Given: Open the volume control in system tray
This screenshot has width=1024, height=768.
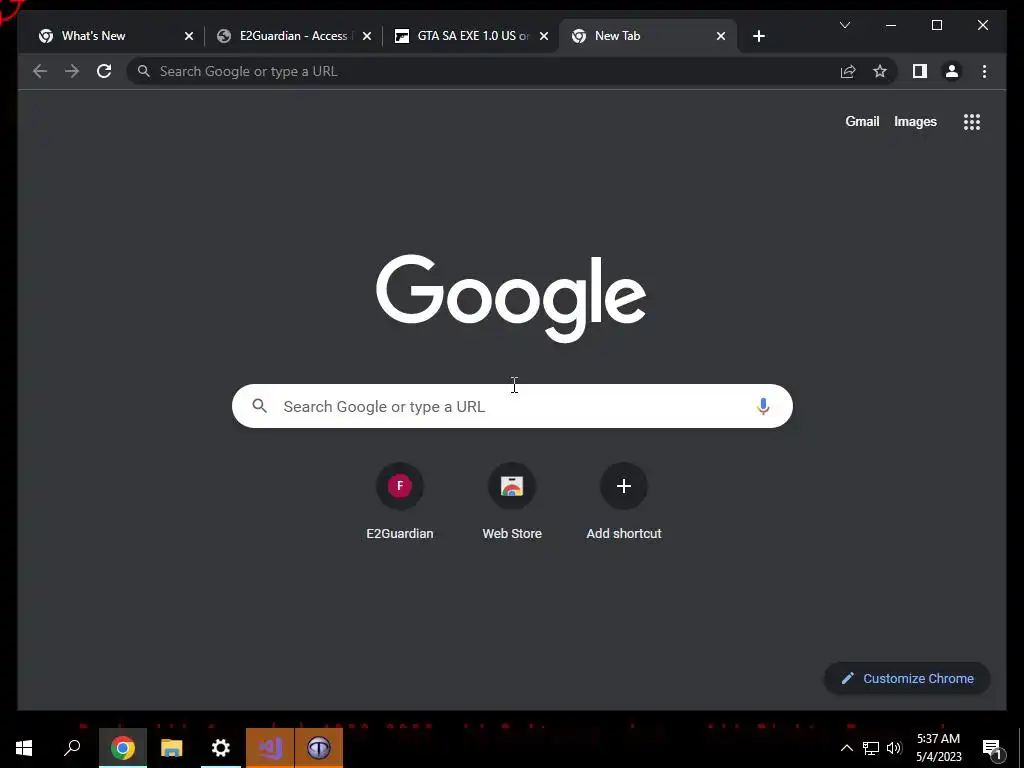Looking at the screenshot, I should point(894,748).
